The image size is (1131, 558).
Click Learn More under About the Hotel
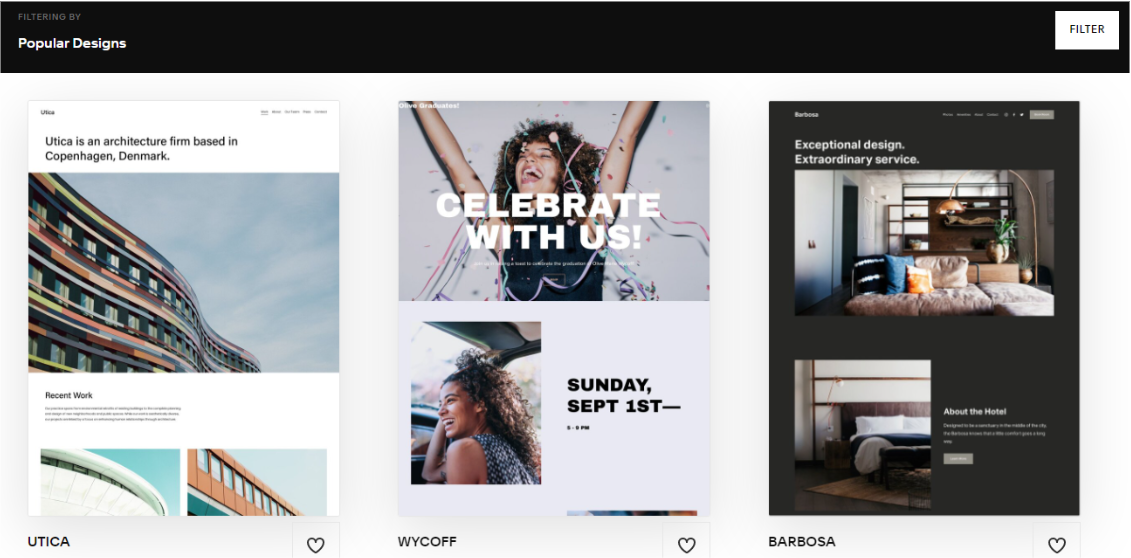pos(958,459)
